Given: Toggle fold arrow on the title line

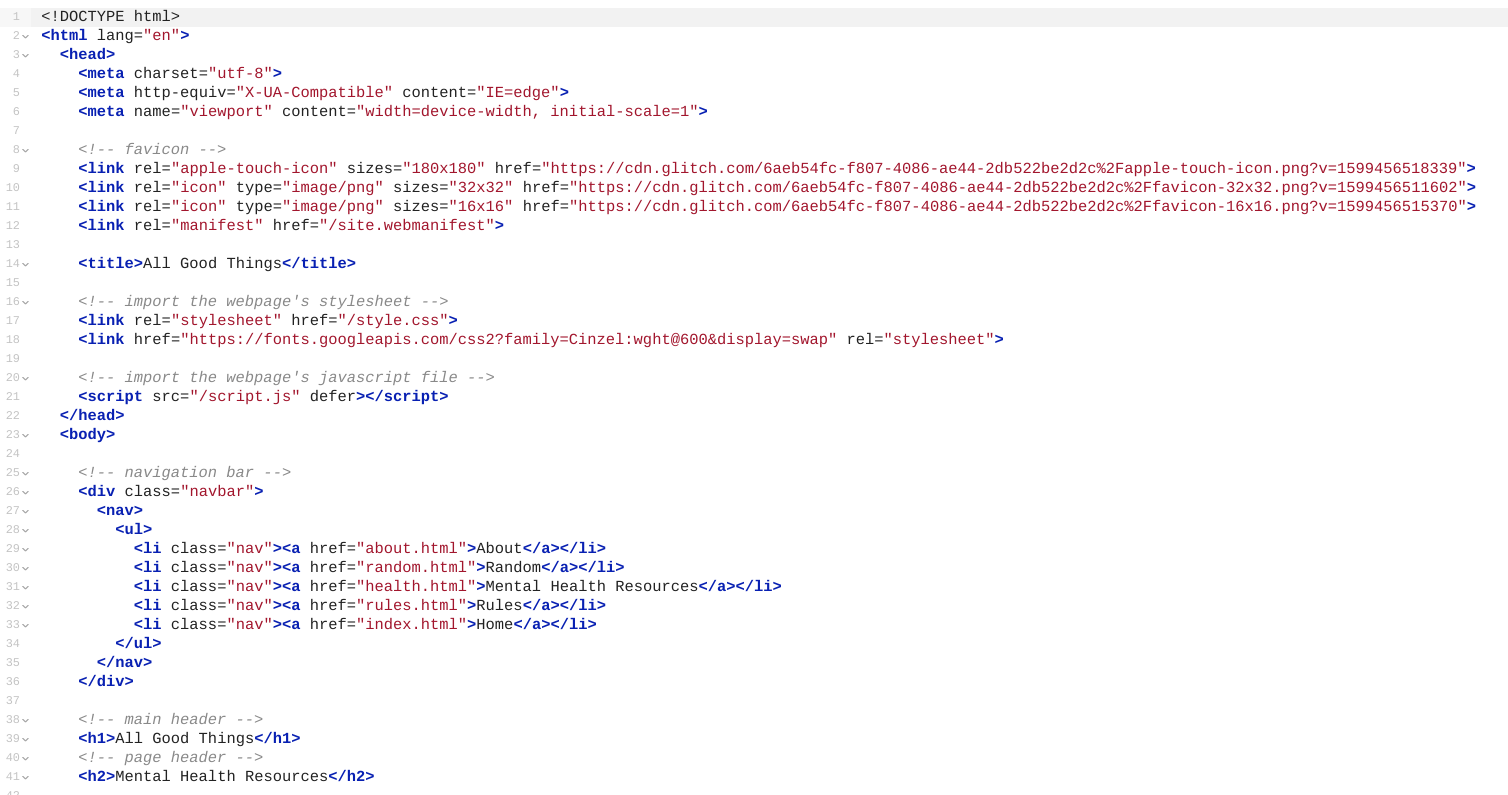Looking at the screenshot, I should tap(26, 264).
